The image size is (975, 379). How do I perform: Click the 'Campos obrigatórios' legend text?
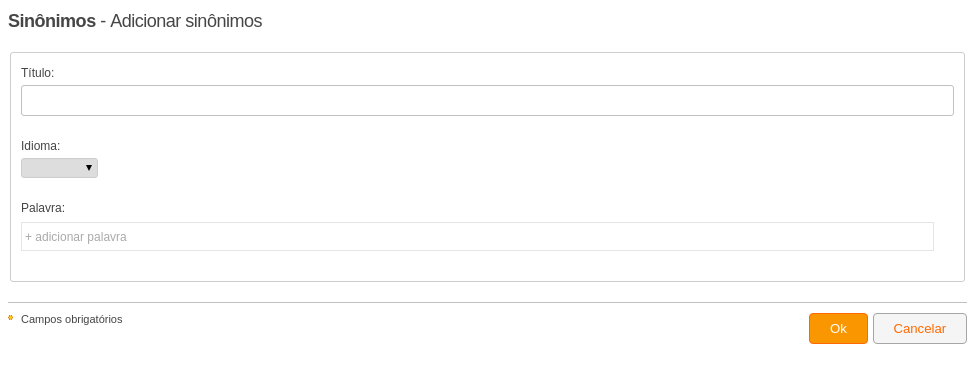pos(72,319)
